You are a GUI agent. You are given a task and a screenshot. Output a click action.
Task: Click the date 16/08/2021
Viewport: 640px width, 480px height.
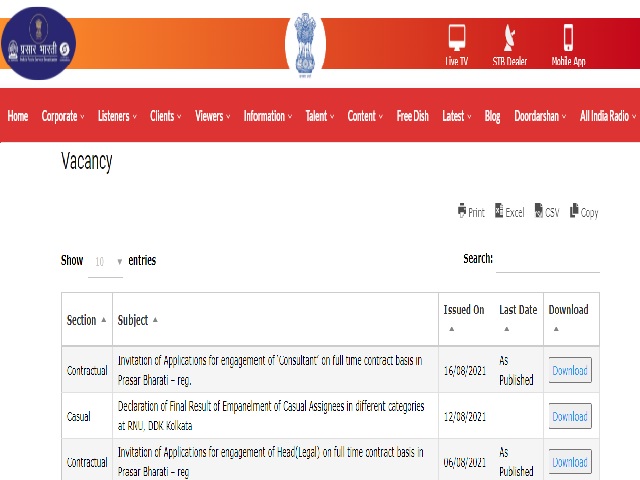pyautogui.click(x=465, y=371)
